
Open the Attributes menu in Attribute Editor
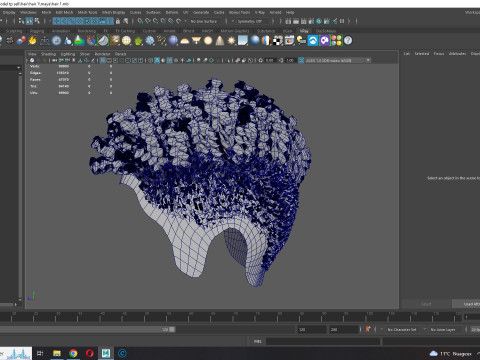[x=458, y=53]
